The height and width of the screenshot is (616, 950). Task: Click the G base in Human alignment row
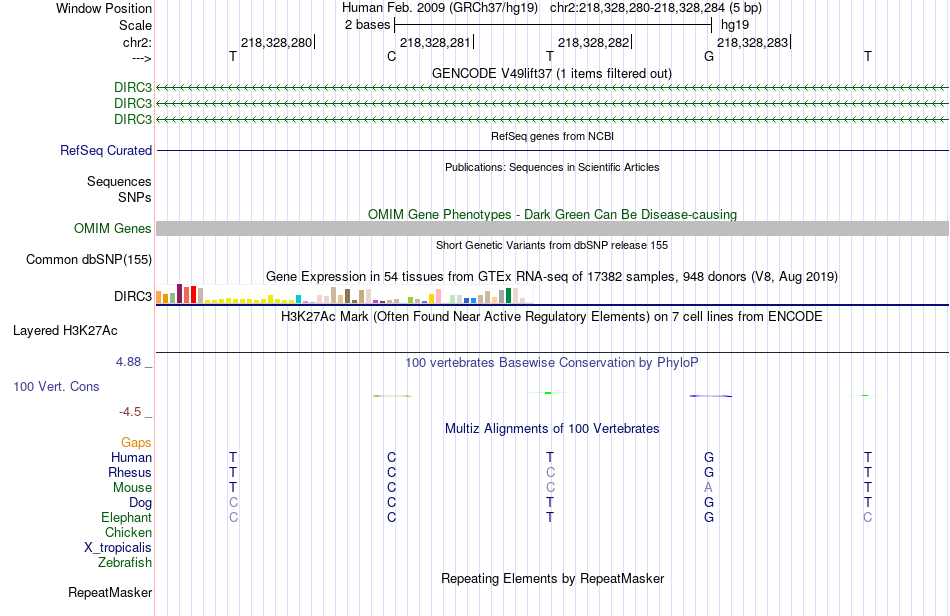pos(709,457)
